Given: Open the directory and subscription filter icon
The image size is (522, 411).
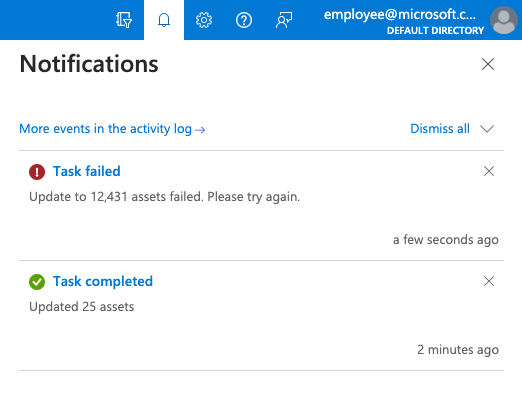Looking at the screenshot, I should [124, 20].
